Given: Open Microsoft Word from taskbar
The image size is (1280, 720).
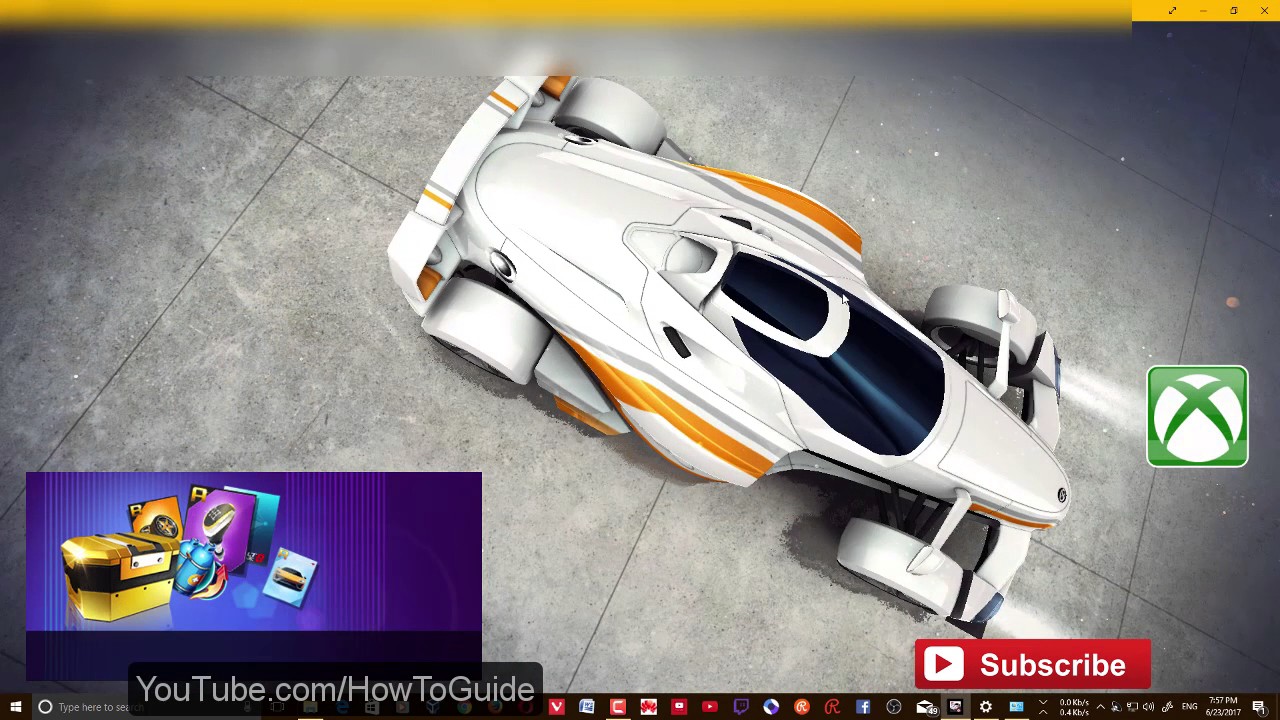Looking at the screenshot, I should click(x=587, y=707).
